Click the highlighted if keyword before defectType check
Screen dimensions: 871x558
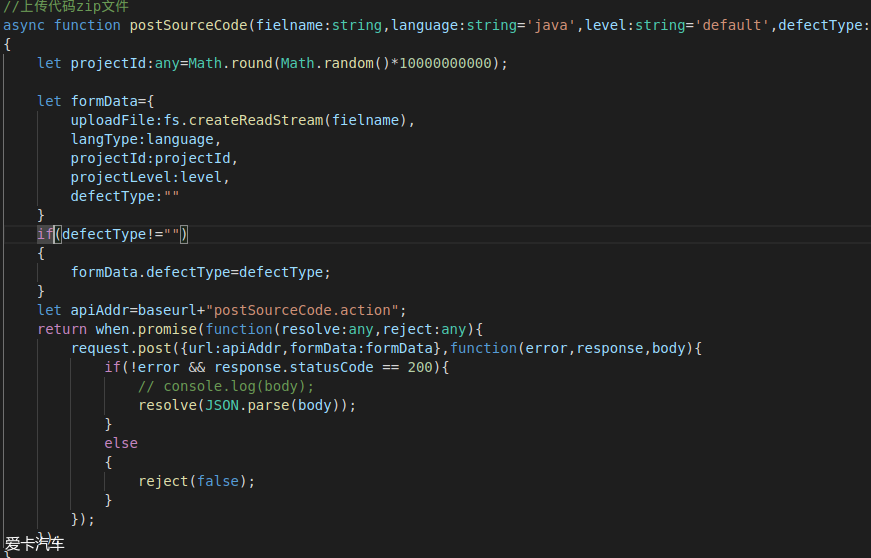45,234
